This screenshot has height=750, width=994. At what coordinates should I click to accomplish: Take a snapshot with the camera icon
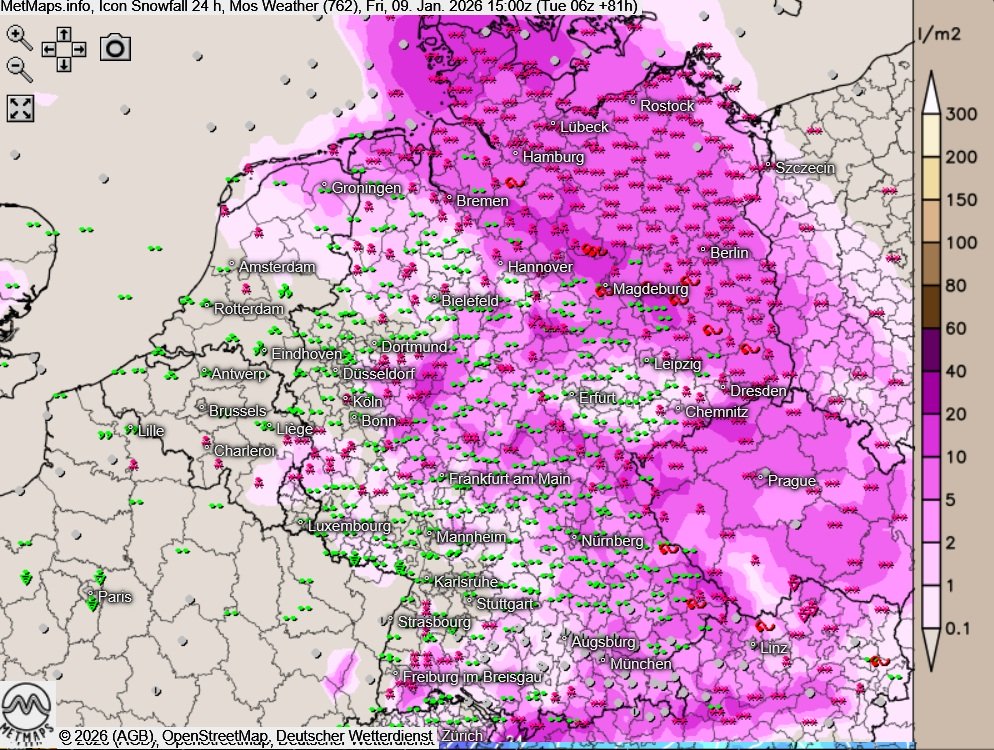pyautogui.click(x=115, y=48)
